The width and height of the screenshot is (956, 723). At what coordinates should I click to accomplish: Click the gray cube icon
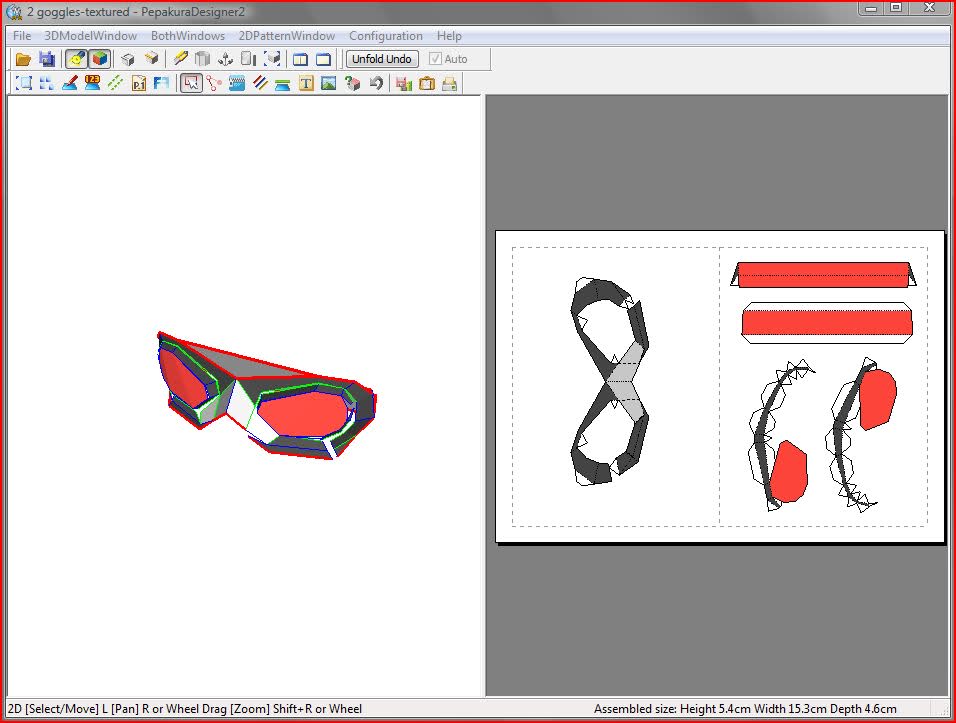point(127,59)
